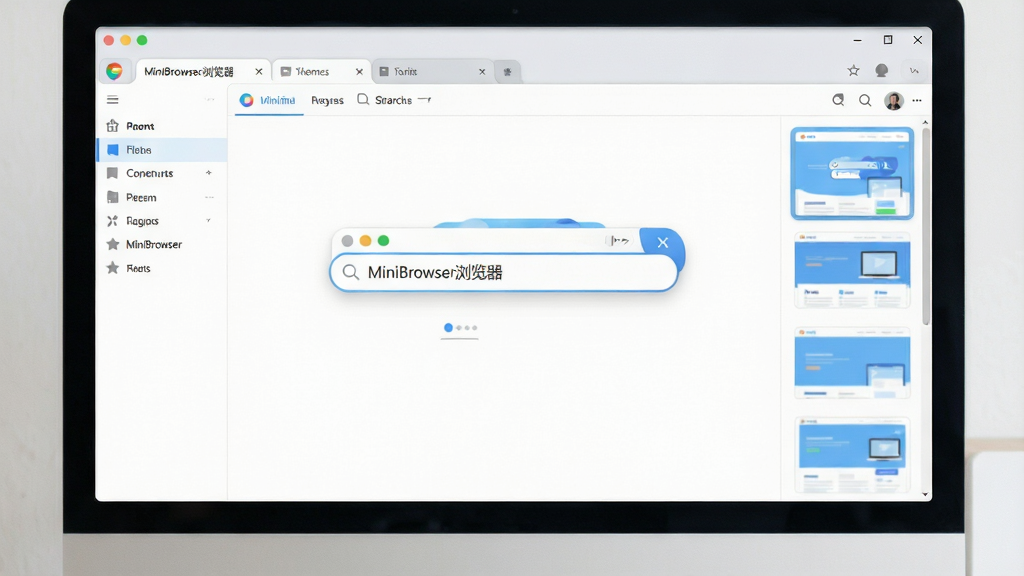Image resolution: width=1024 pixels, height=576 pixels.
Task: Click the search magnifier inside search field
Action: 351,272
